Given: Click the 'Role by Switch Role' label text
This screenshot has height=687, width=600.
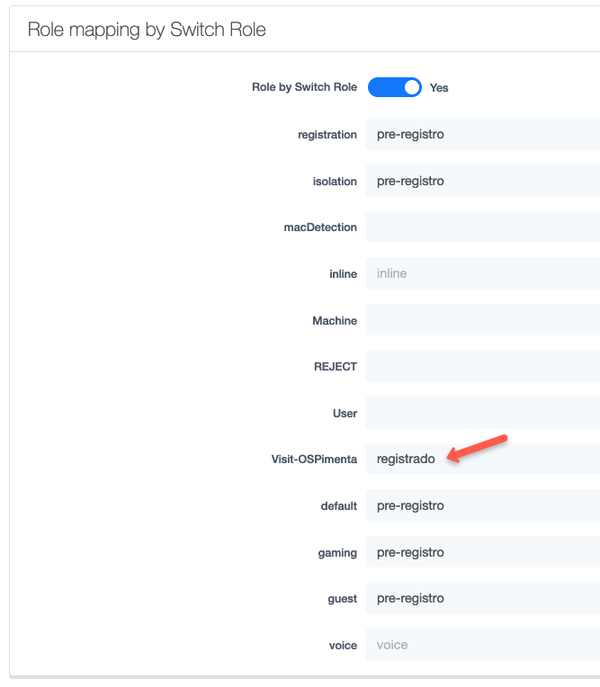Looking at the screenshot, I should pyautogui.click(x=304, y=87).
